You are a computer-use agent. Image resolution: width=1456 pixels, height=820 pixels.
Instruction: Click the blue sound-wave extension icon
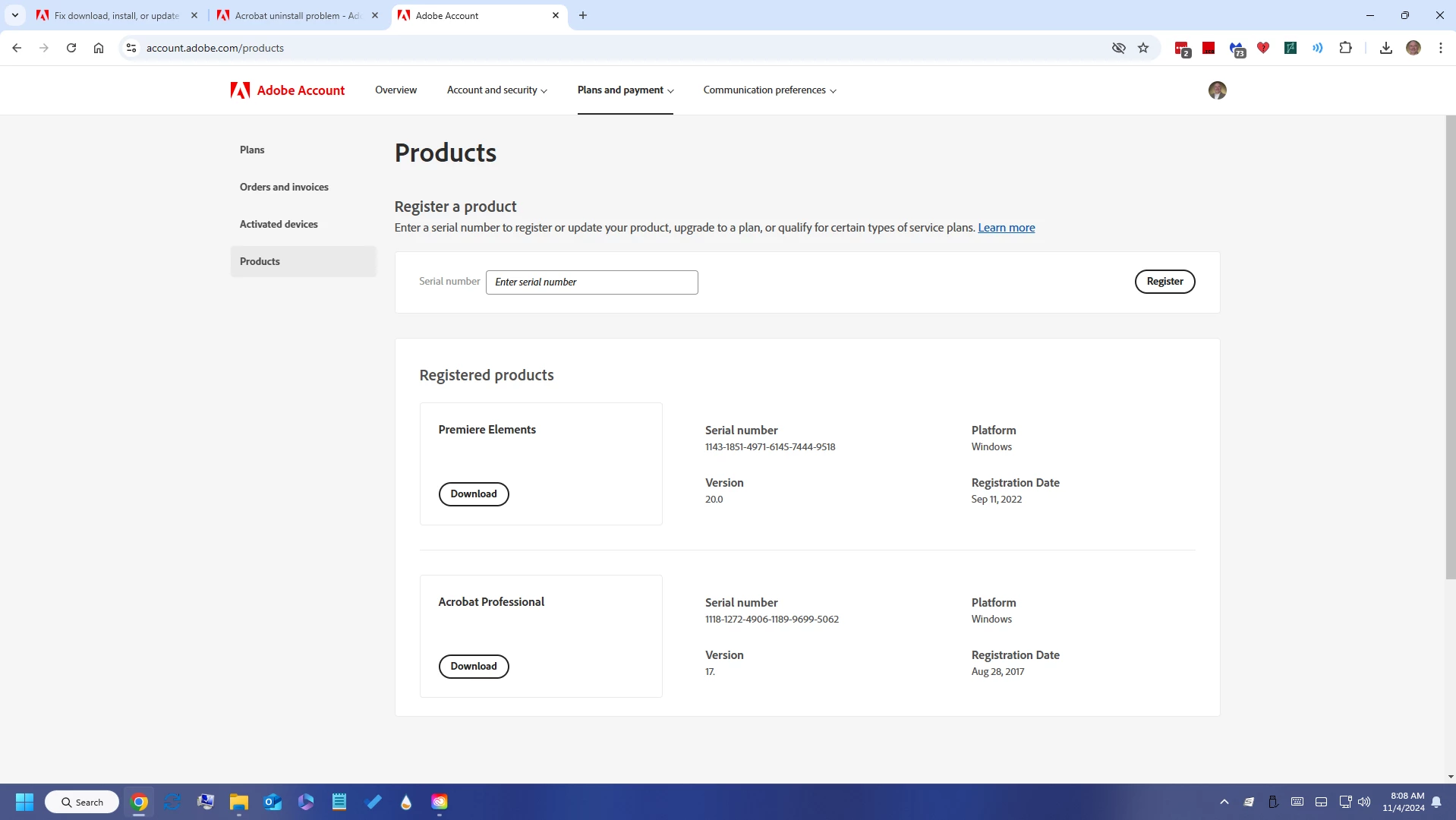pos(1317,48)
